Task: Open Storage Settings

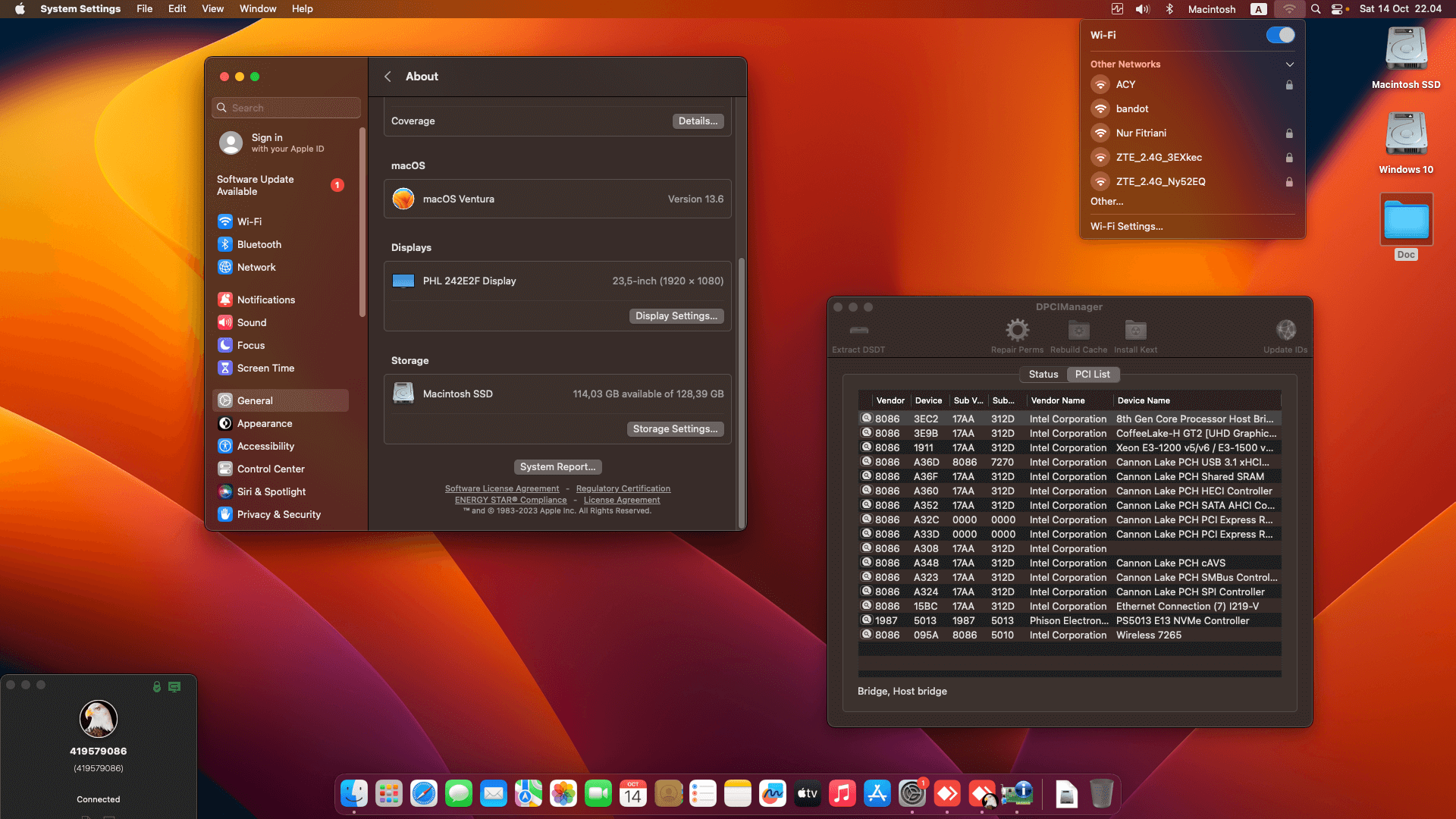Action: click(675, 429)
